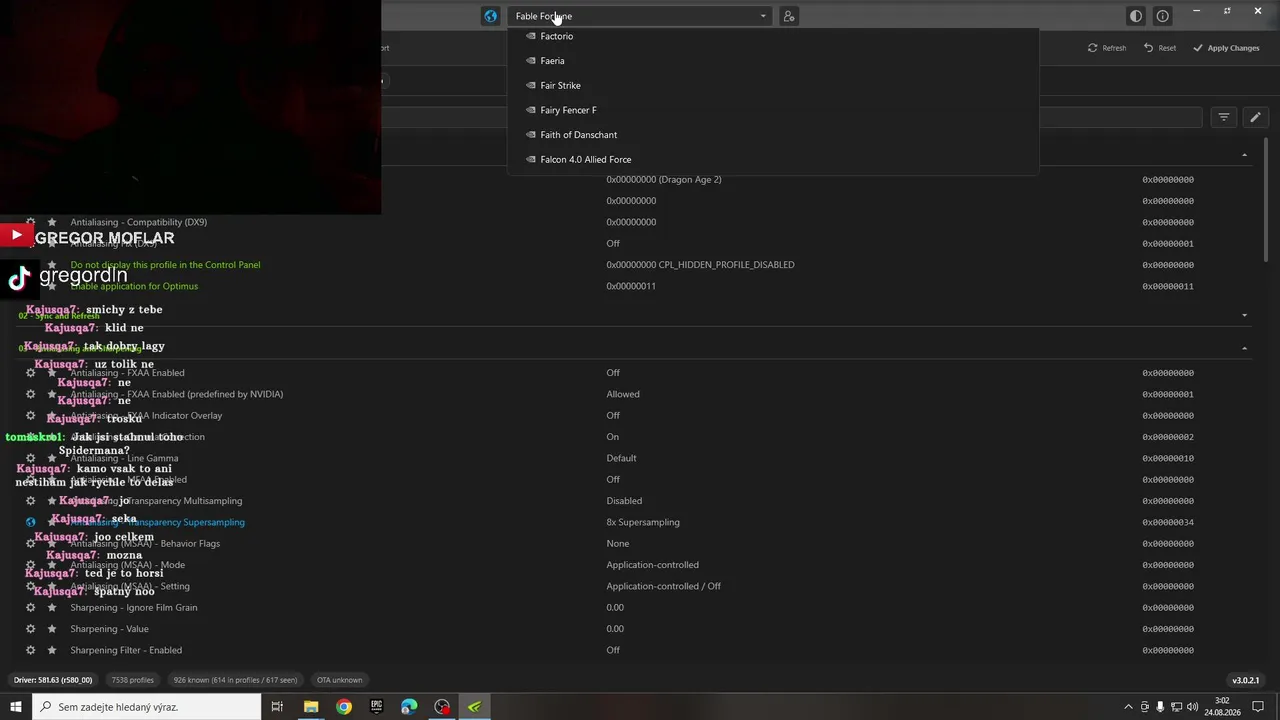This screenshot has width=1280, height=720.
Task: Click gear icon of Sharpening - Ignore Film Grain
Action: click(30, 607)
